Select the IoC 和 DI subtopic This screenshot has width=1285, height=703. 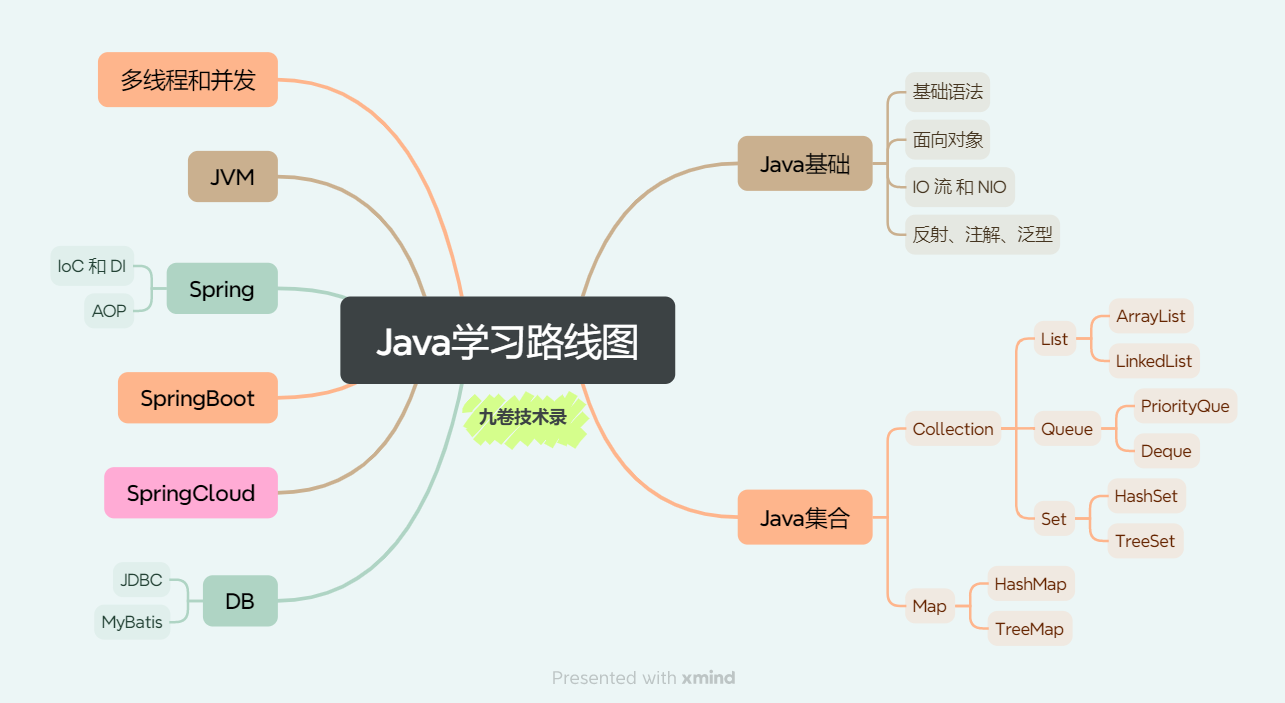[x=92, y=266]
